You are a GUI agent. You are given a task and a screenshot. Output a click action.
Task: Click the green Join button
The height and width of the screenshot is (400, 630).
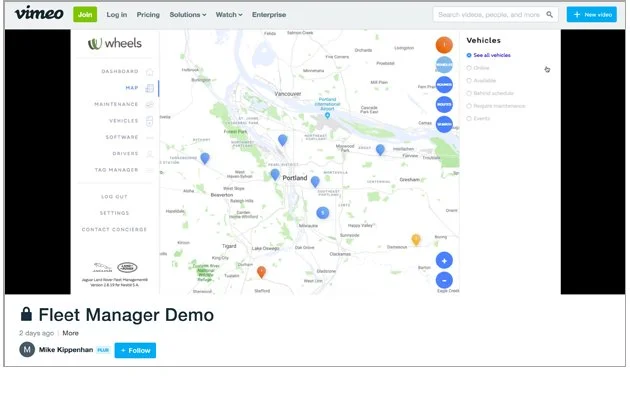coord(85,14)
